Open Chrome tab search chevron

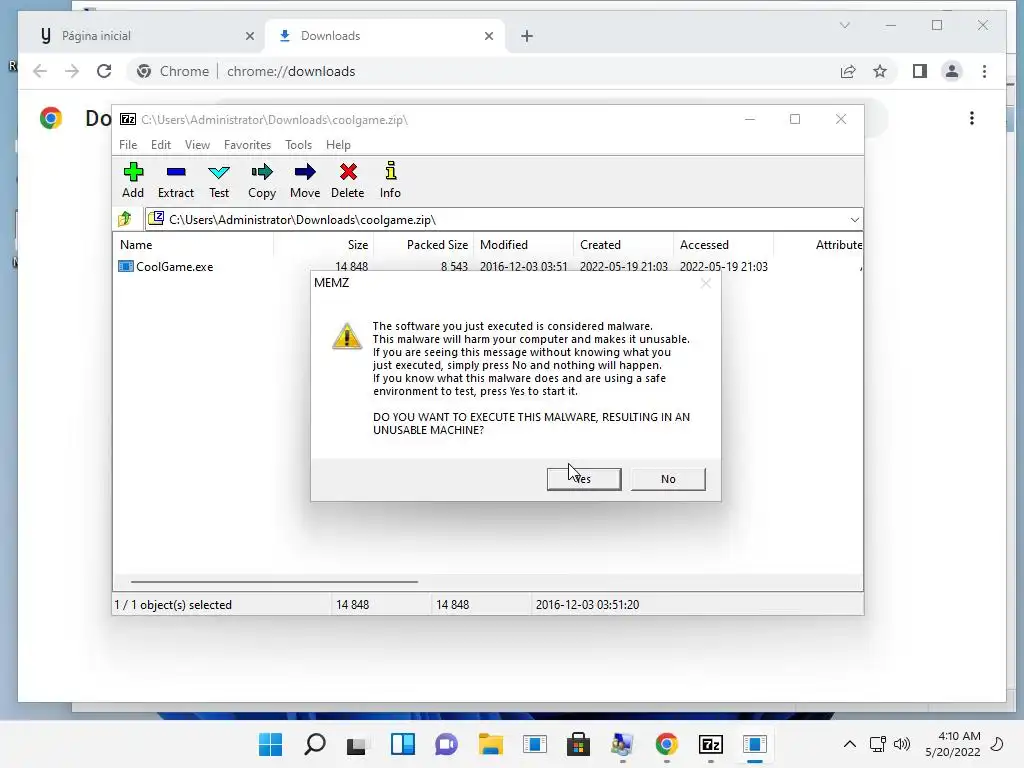coord(844,25)
